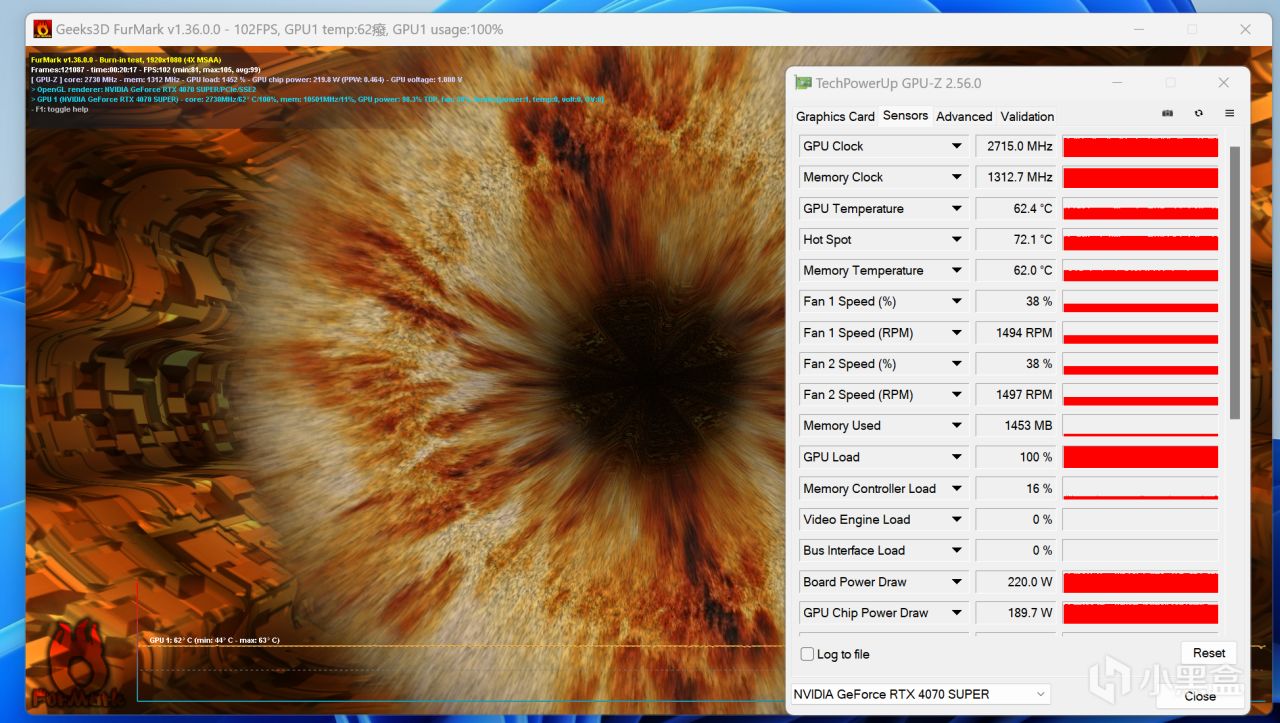Expand the GPU Load sensor dropdown
Image resolution: width=1280 pixels, height=723 pixels.
[x=956, y=457]
